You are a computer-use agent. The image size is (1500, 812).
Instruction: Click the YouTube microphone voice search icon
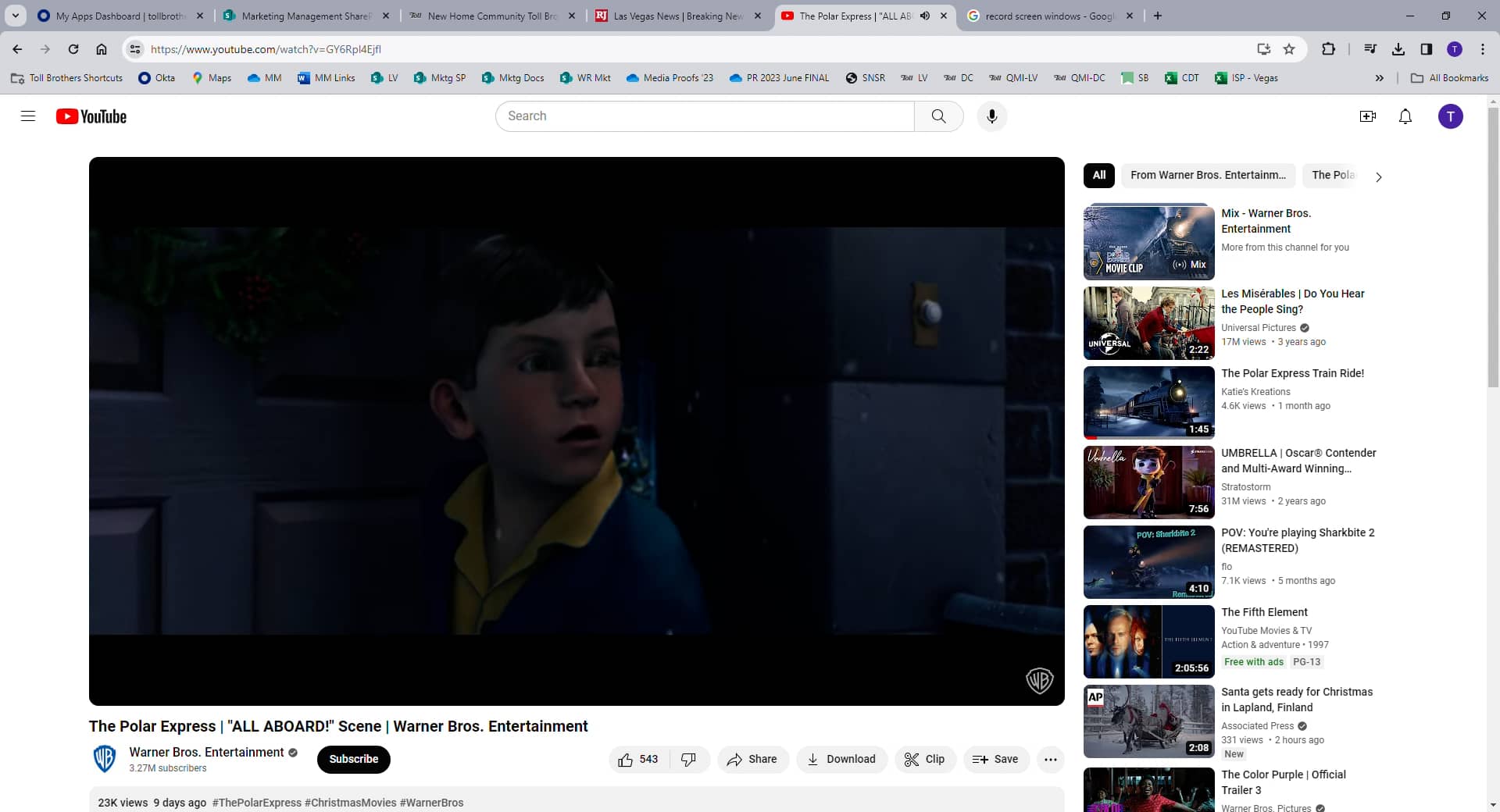[x=992, y=116]
